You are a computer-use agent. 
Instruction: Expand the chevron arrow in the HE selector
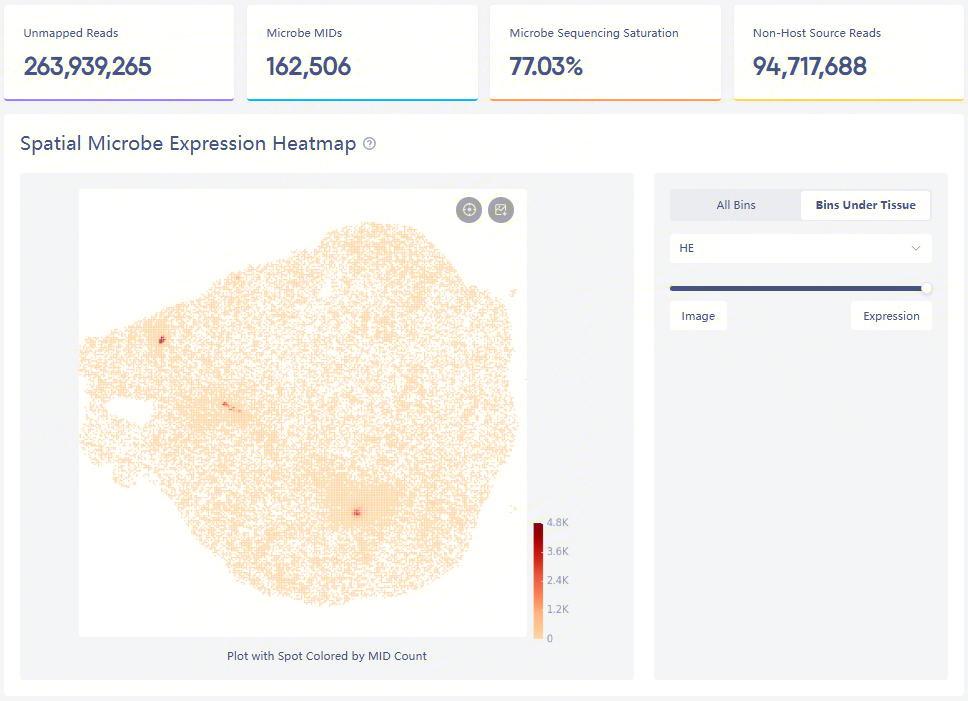coord(915,248)
